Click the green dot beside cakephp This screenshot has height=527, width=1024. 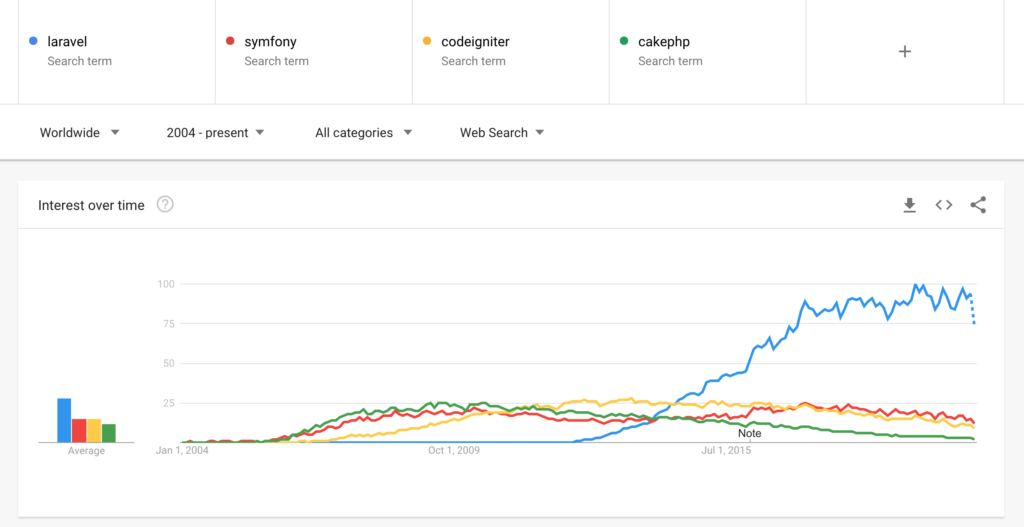point(624,41)
